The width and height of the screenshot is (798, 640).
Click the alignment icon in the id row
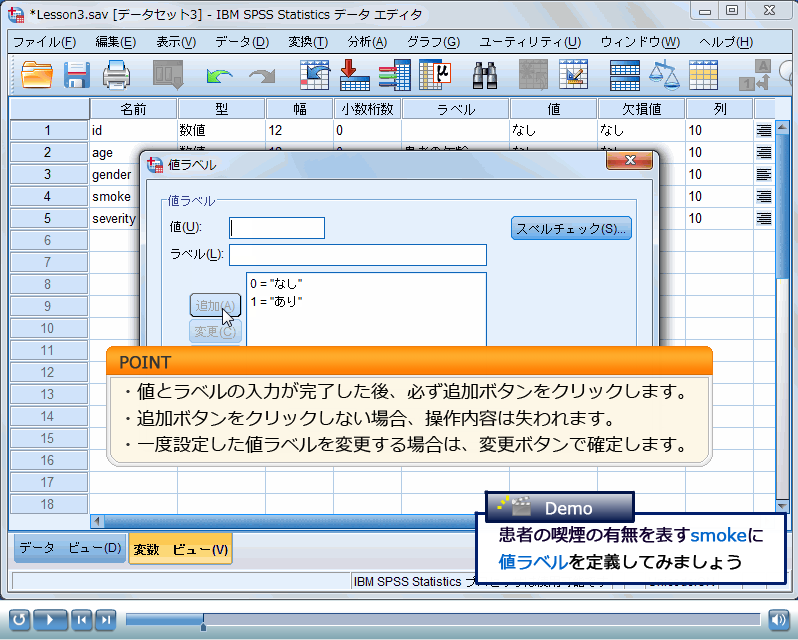763,131
